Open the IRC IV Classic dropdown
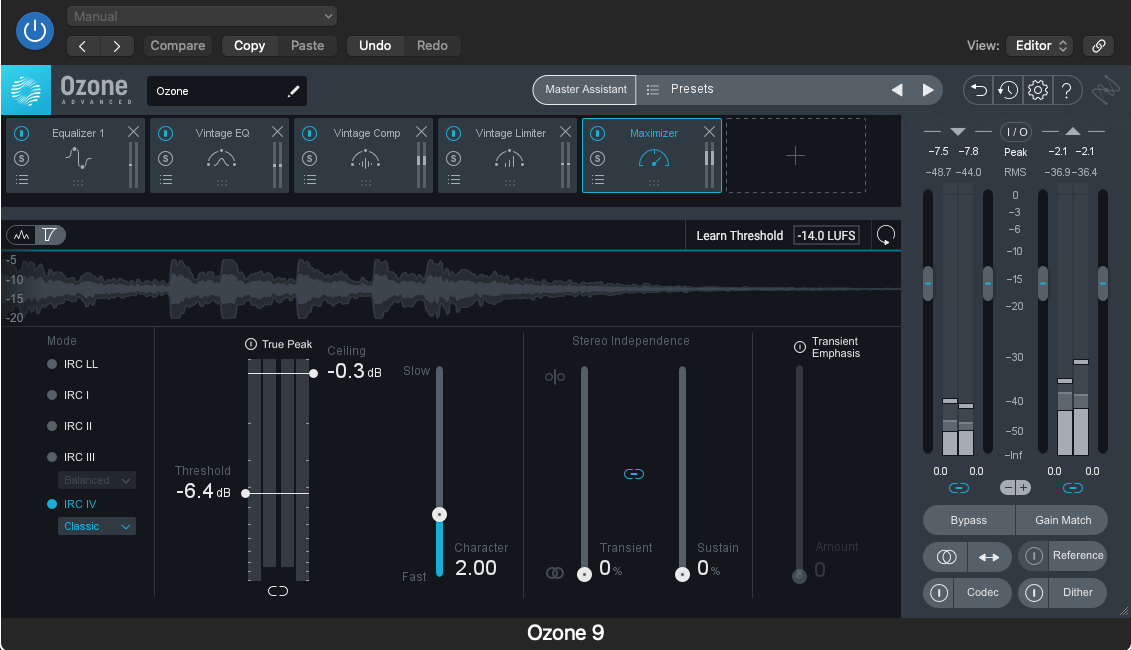This screenshot has height=650, width=1131. pyautogui.click(x=97, y=526)
